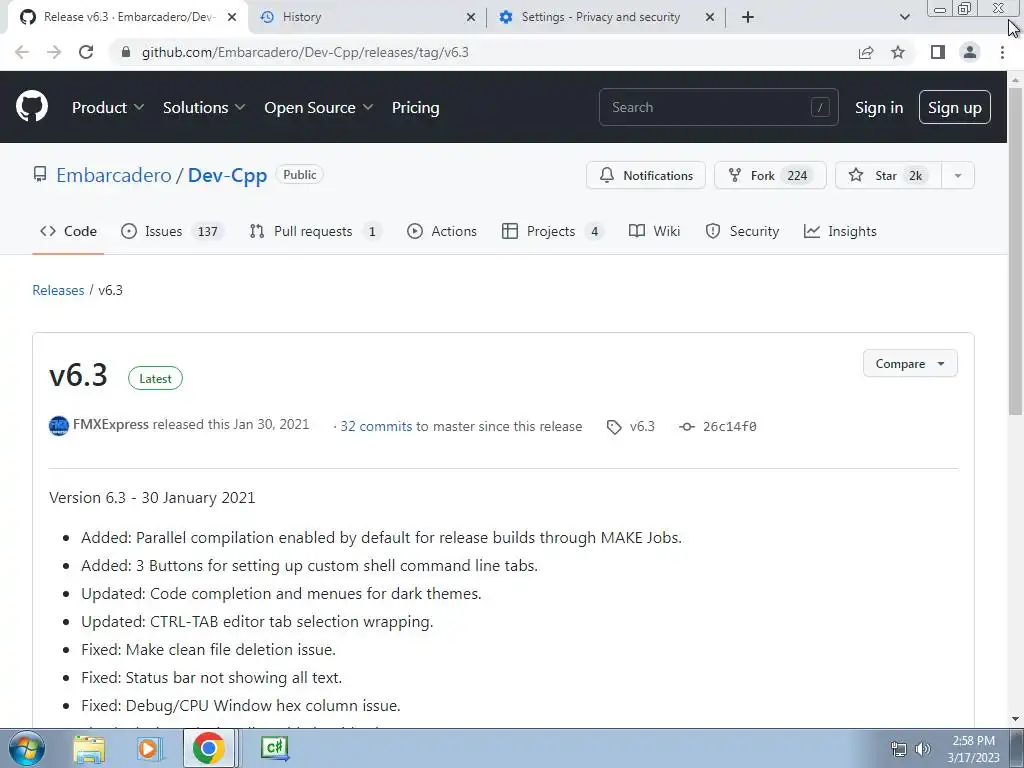Open the Issues tab
The width and height of the screenshot is (1024, 768).
point(172,231)
